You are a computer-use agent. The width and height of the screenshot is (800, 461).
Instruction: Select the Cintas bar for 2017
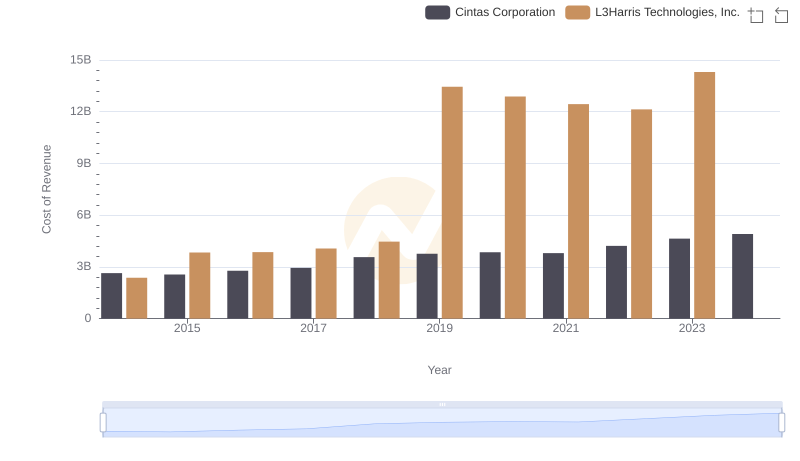tap(301, 293)
